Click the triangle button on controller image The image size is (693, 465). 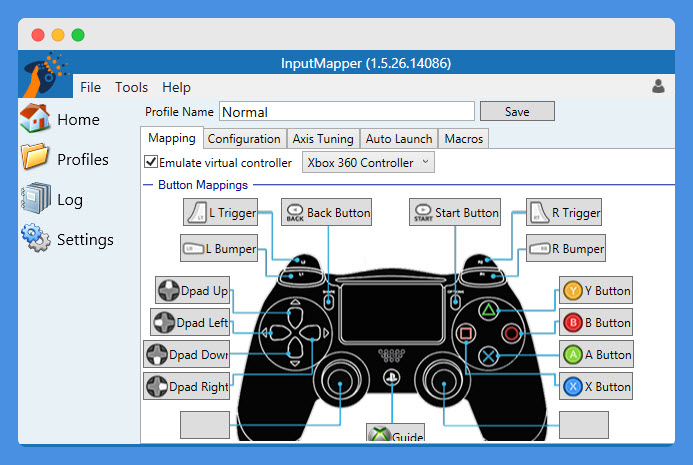[488, 310]
